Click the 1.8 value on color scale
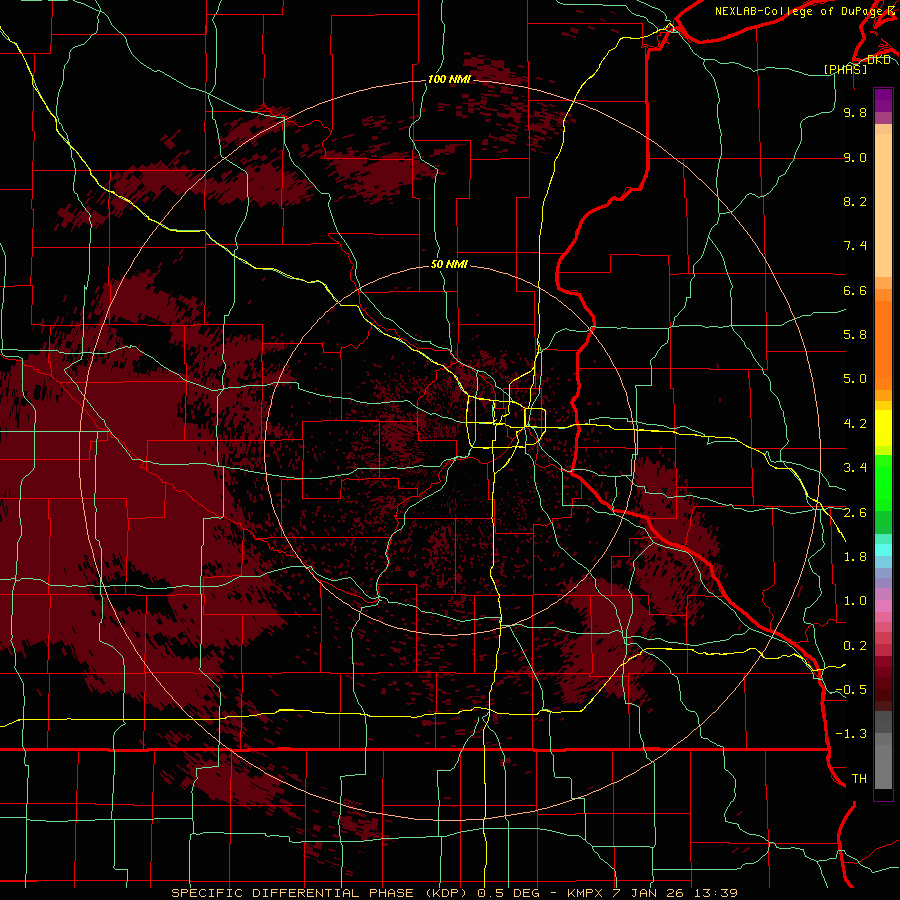Image resolution: width=900 pixels, height=900 pixels. [855, 557]
